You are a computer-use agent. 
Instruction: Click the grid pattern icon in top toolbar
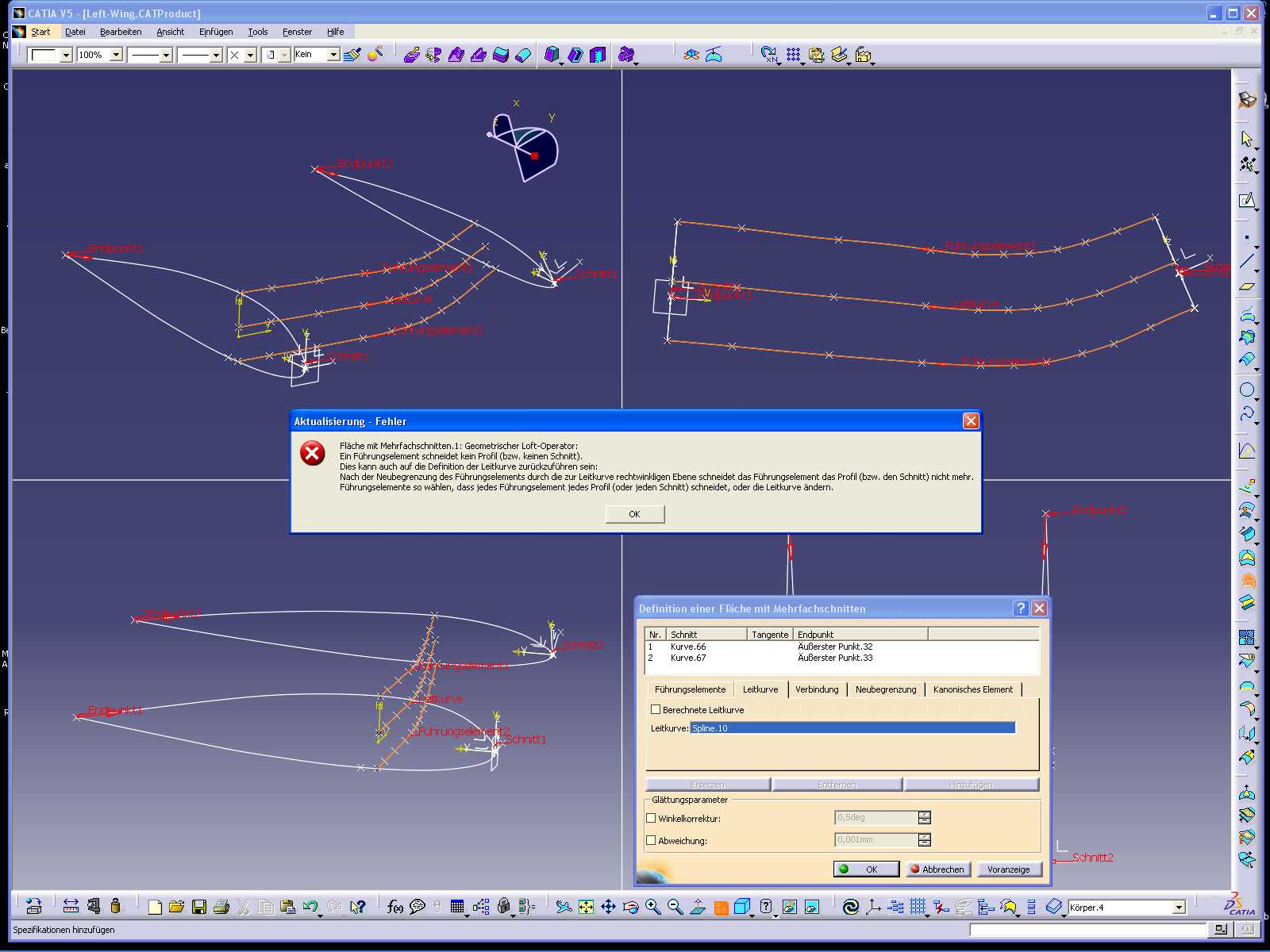793,54
